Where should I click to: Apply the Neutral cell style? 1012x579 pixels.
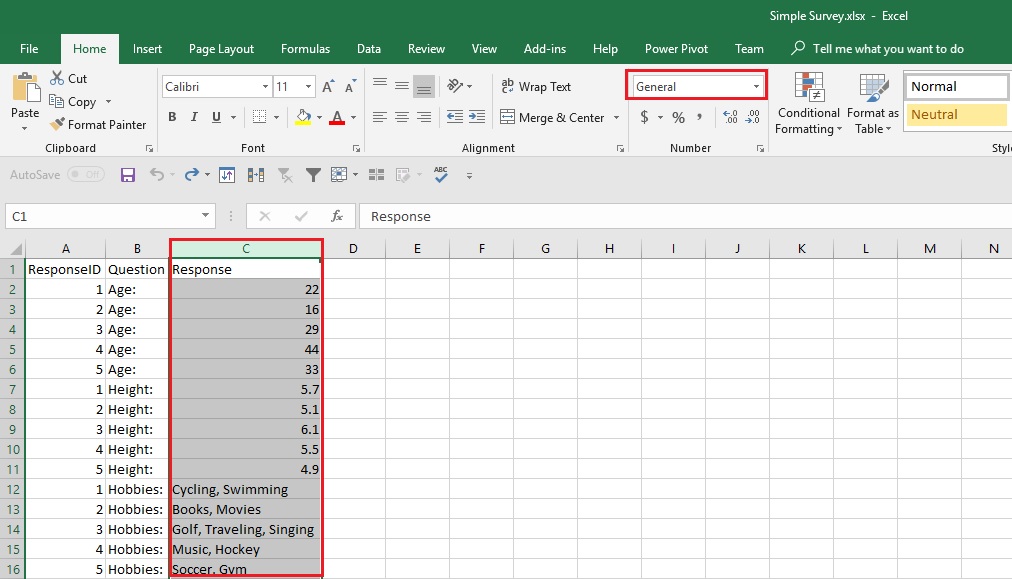(x=955, y=115)
